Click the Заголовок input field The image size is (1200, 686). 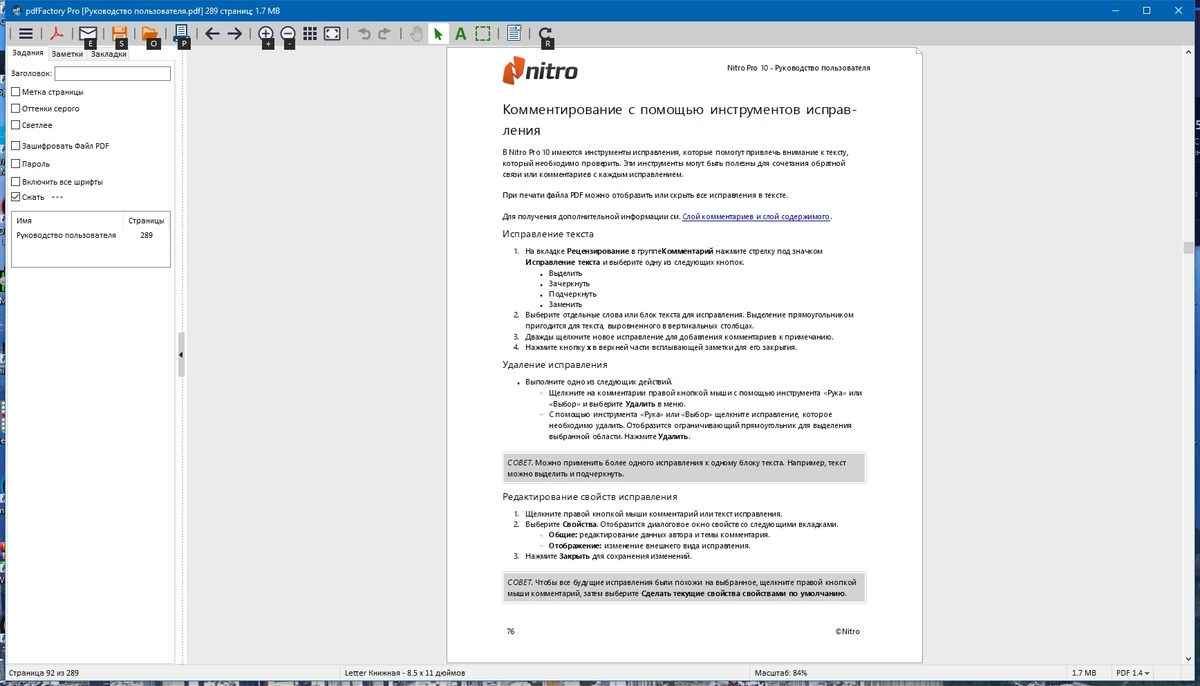[112, 73]
